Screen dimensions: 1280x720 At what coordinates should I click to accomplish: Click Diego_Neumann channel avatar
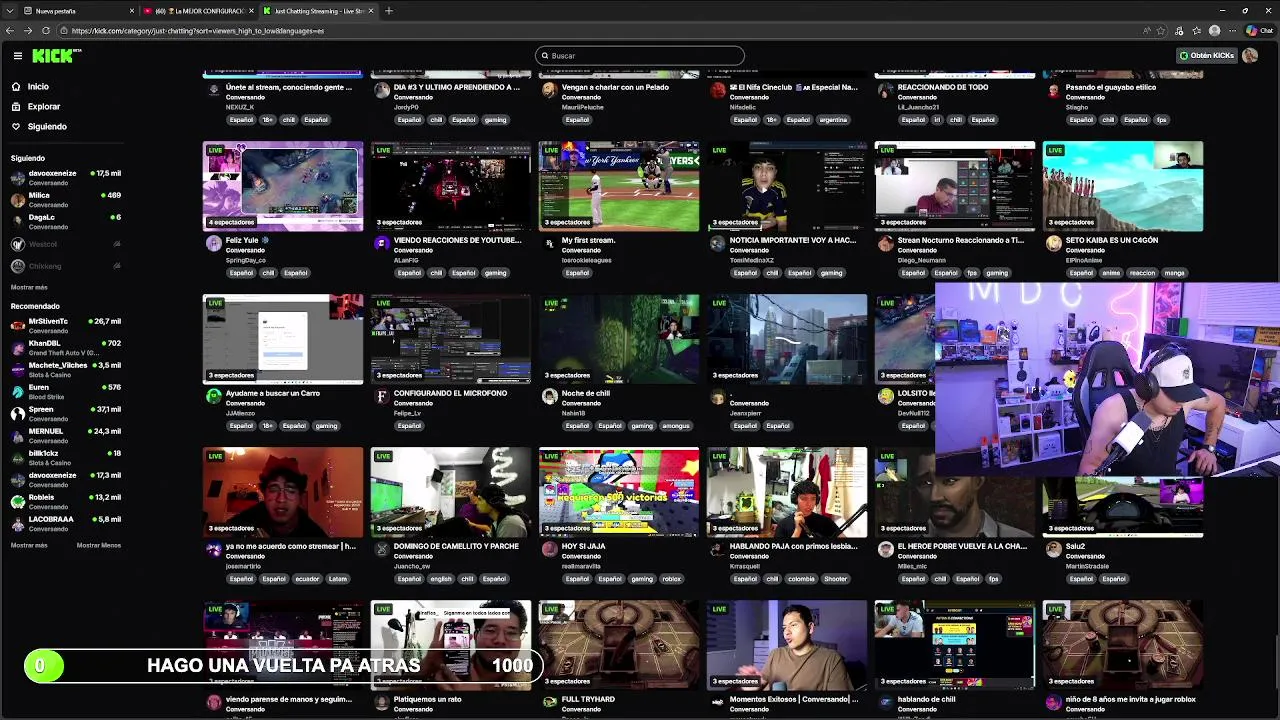tap(885, 243)
